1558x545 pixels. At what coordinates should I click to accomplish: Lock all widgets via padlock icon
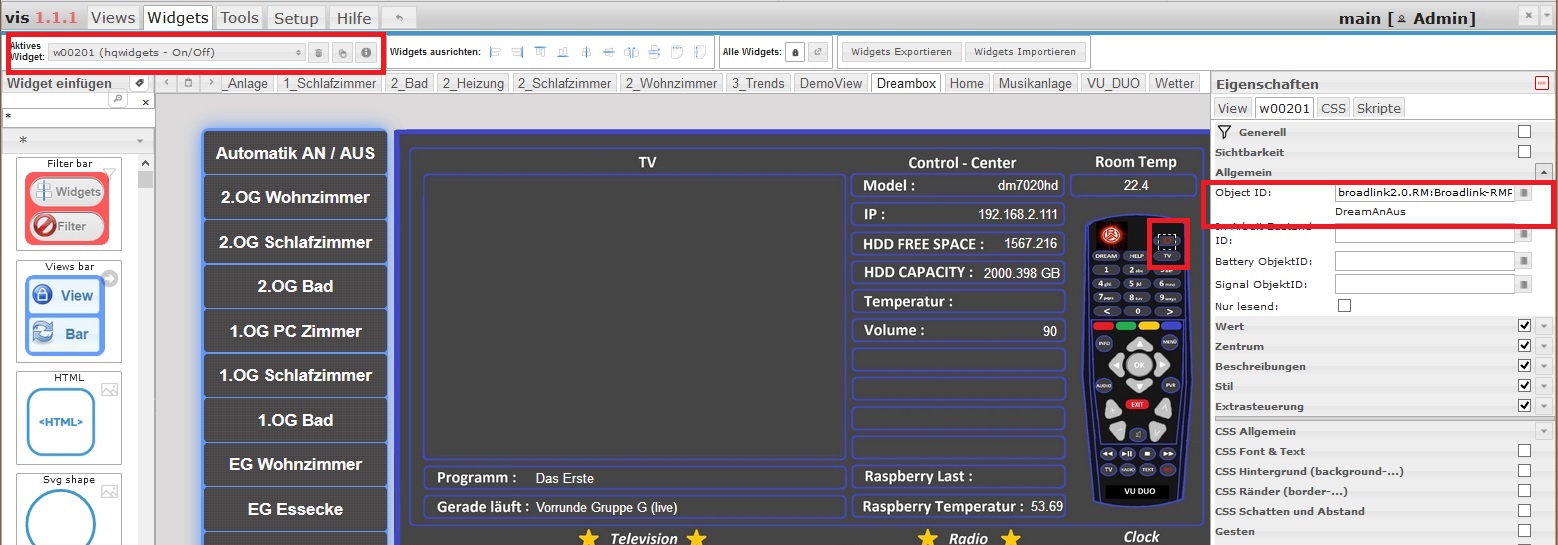795,52
